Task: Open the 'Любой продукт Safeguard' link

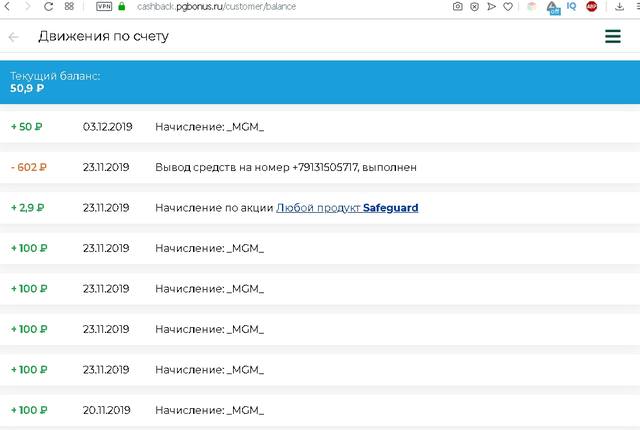Action: click(347, 208)
